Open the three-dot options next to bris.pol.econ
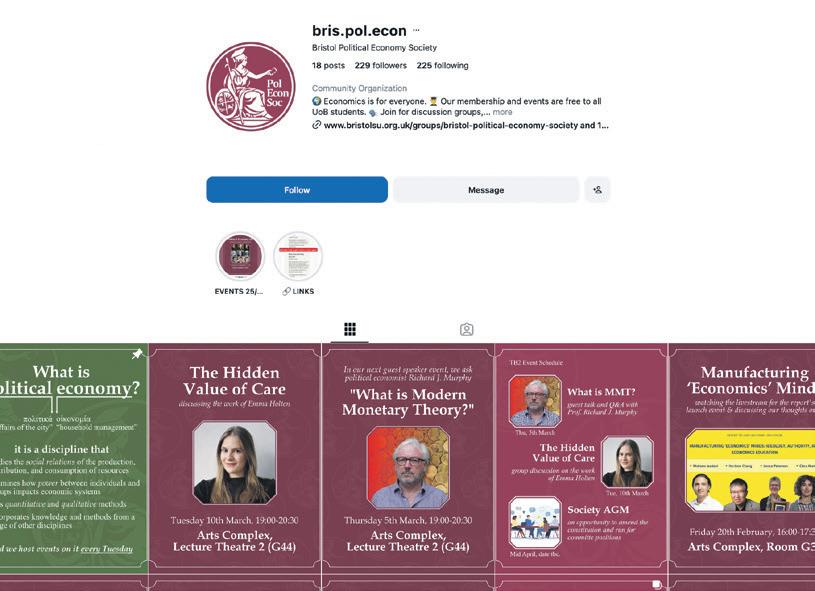This screenshot has height=591, width=815. [x=416, y=31]
